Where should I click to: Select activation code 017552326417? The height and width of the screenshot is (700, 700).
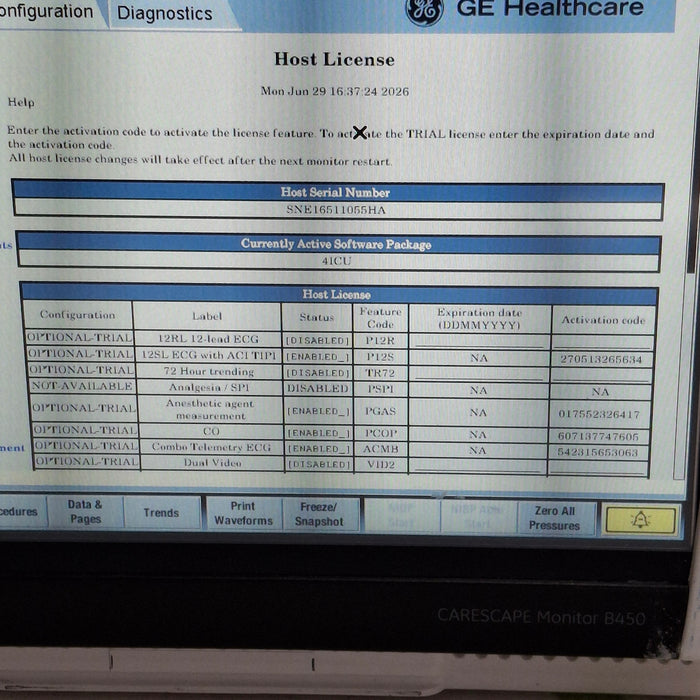pyautogui.click(x=599, y=414)
